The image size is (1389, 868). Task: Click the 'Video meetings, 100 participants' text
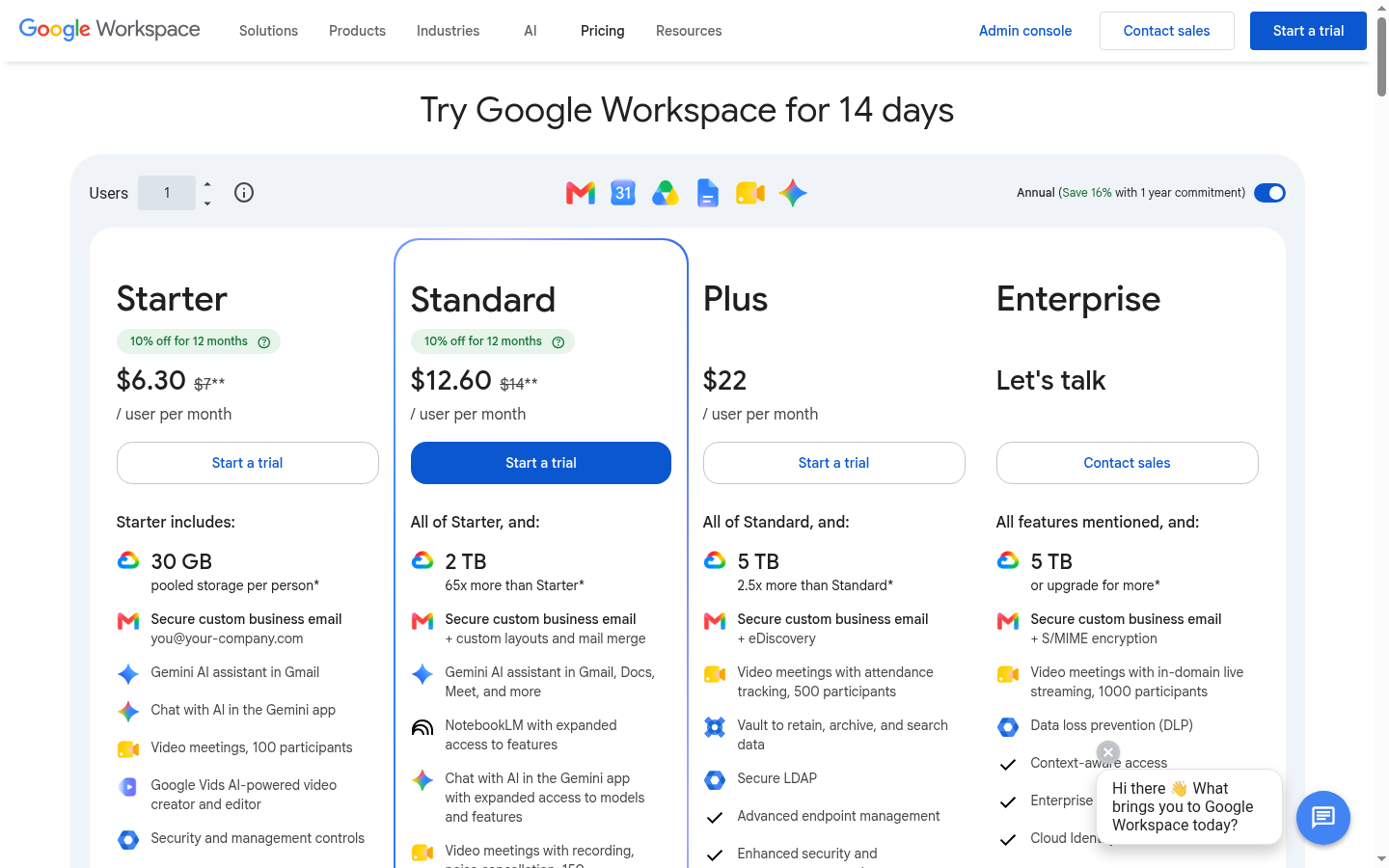coord(252,747)
